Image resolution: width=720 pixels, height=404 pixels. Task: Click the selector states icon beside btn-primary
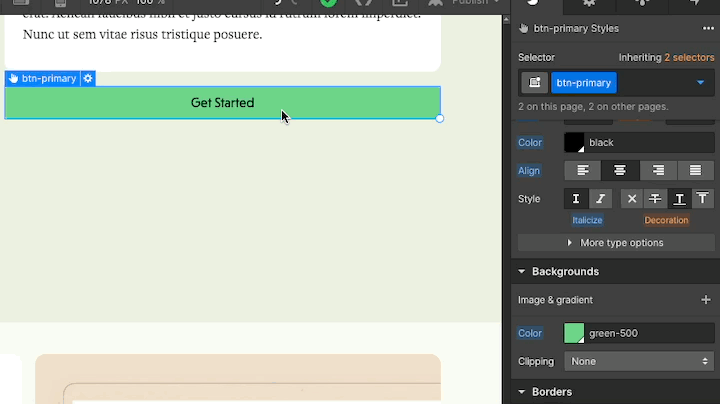coord(535,83)
